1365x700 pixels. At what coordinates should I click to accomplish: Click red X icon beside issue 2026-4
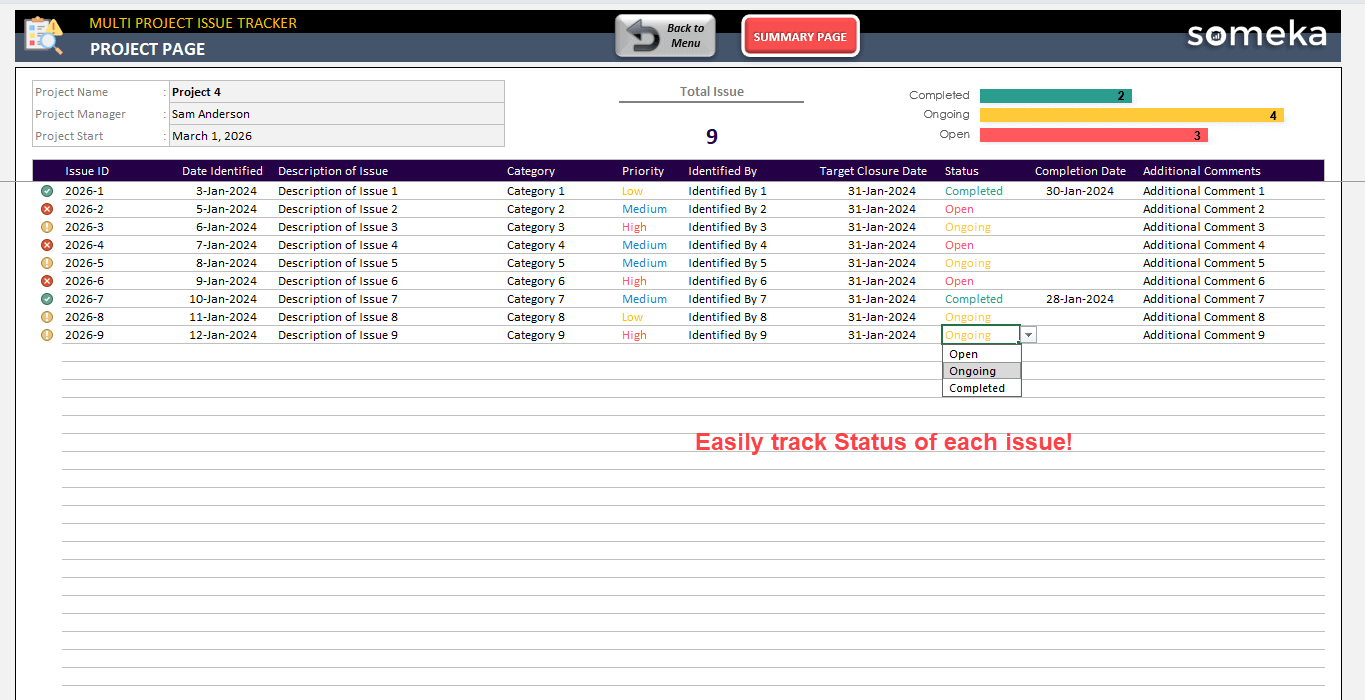click(x=47, y=245)
